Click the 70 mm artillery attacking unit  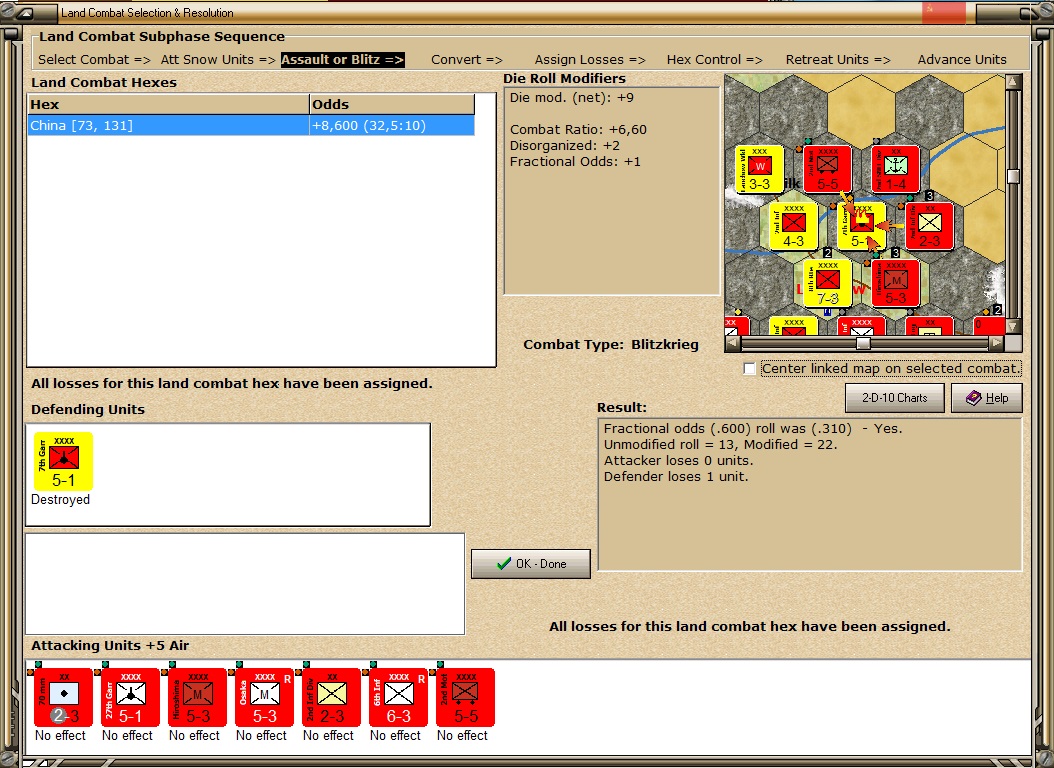(x=63, y=697)
